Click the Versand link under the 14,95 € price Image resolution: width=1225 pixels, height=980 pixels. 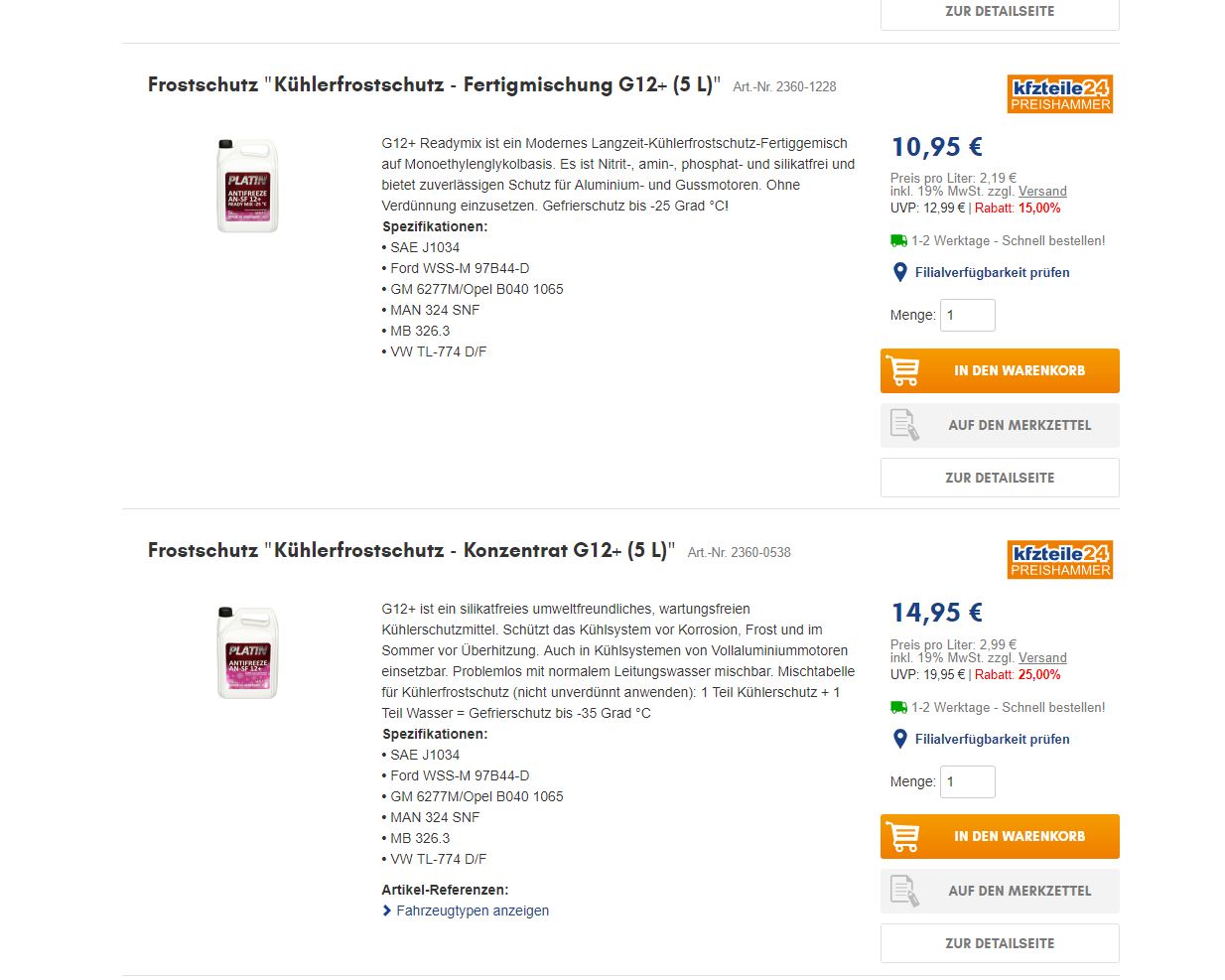click(x=1042, y=658)
